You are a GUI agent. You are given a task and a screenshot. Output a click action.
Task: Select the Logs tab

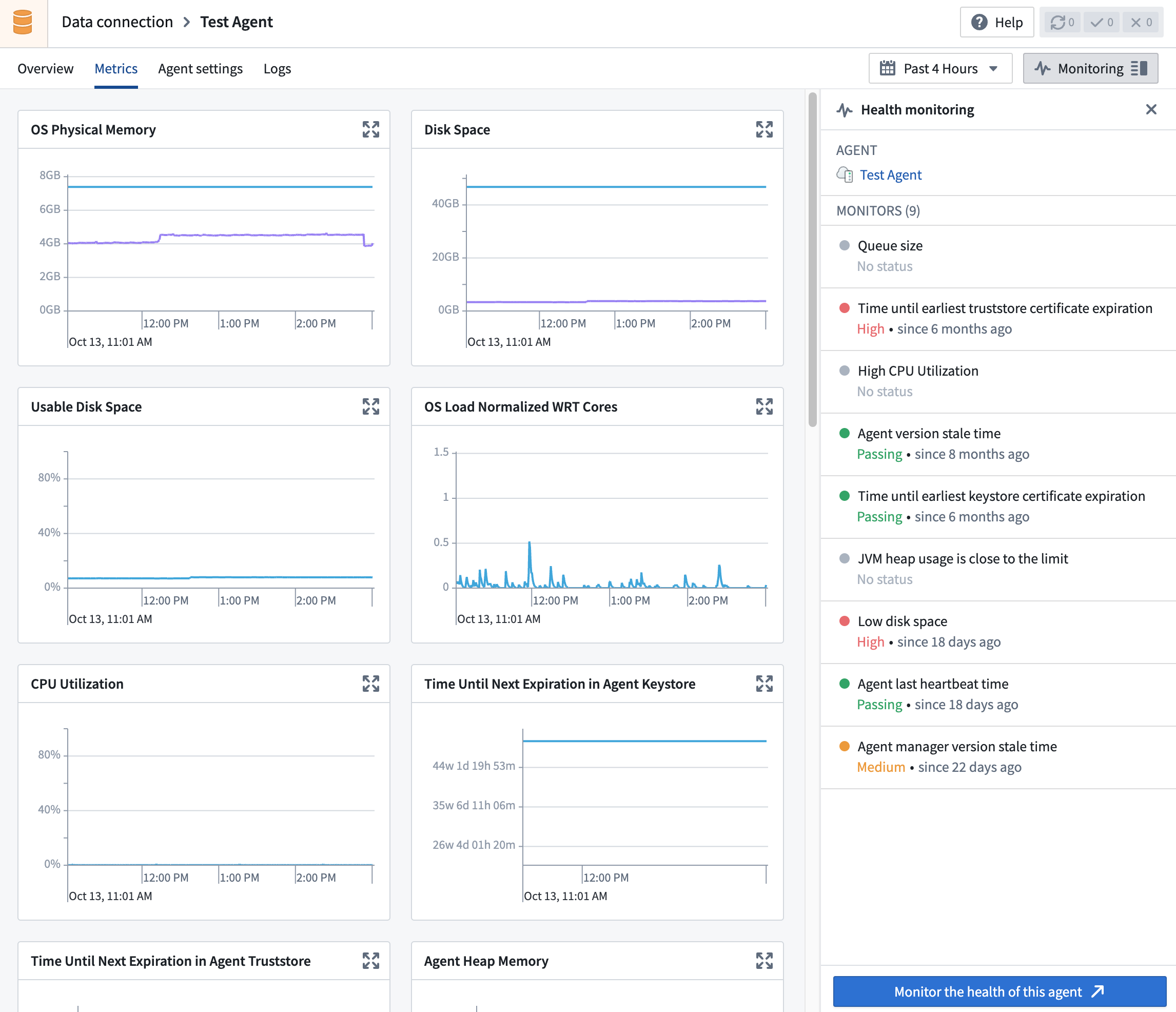pyautogui.click(x=278, y=68)
